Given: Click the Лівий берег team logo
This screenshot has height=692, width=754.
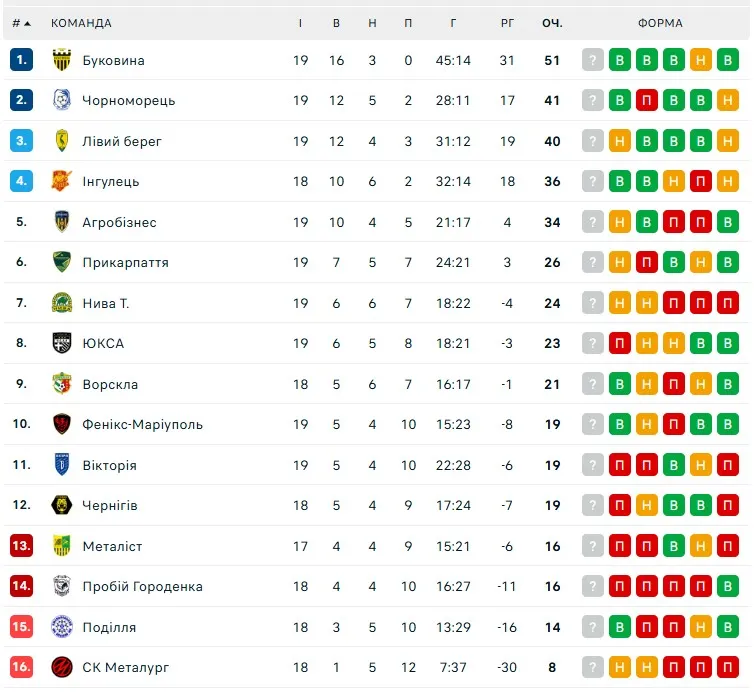Looking at the screenshot, I should tap(62, 141).
